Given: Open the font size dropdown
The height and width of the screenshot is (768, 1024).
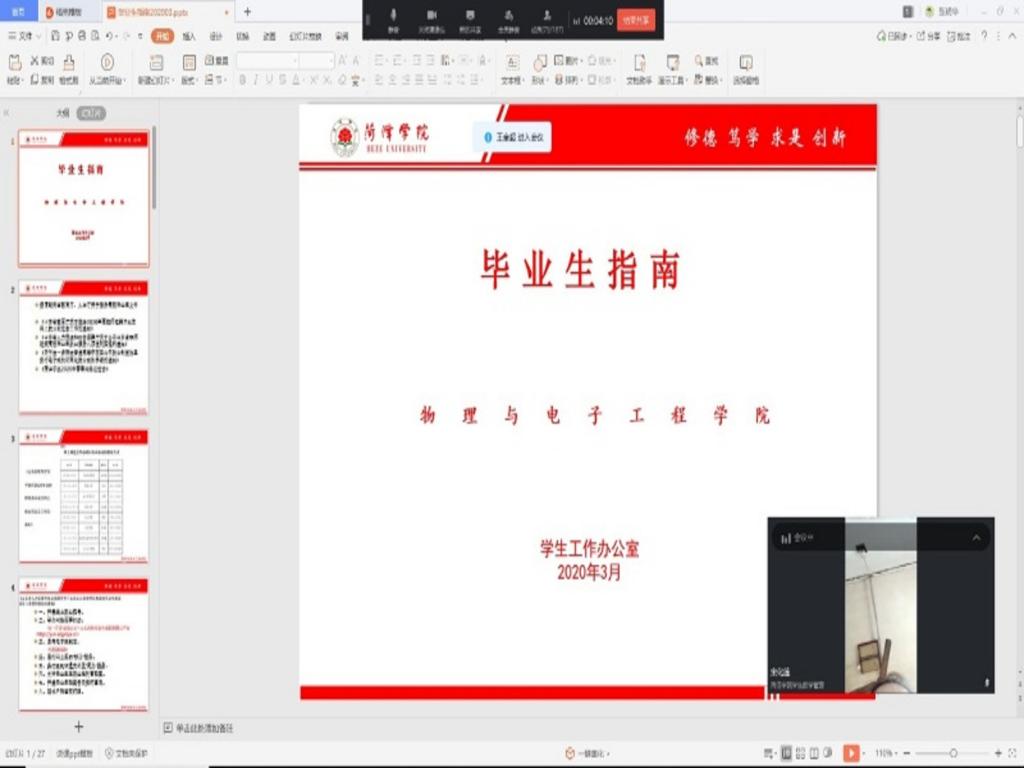Looking at the screenshot, I should click(330, 61).
